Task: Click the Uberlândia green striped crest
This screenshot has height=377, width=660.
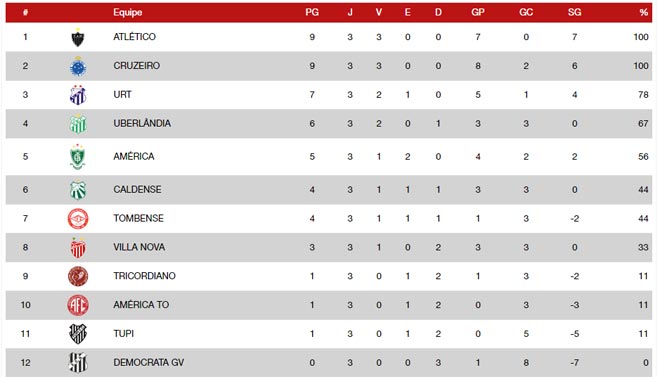Action: 78,124
